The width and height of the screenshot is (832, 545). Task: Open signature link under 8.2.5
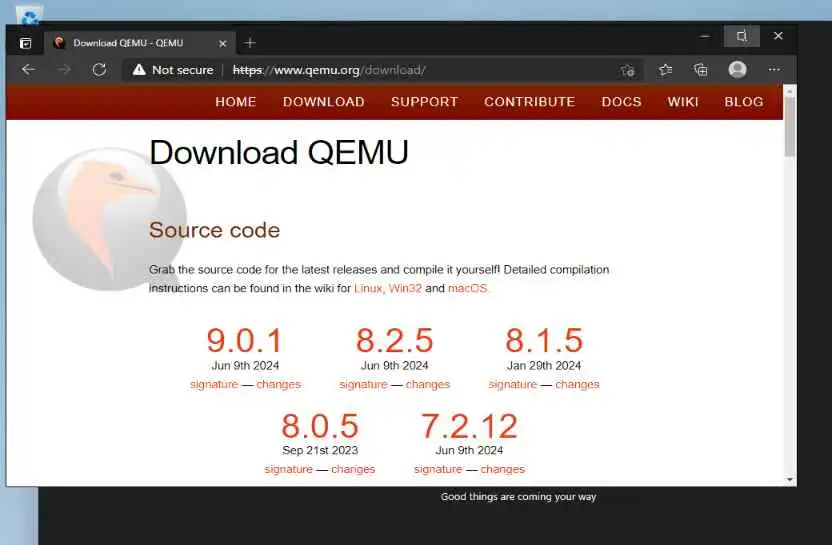tap(363, 384)
